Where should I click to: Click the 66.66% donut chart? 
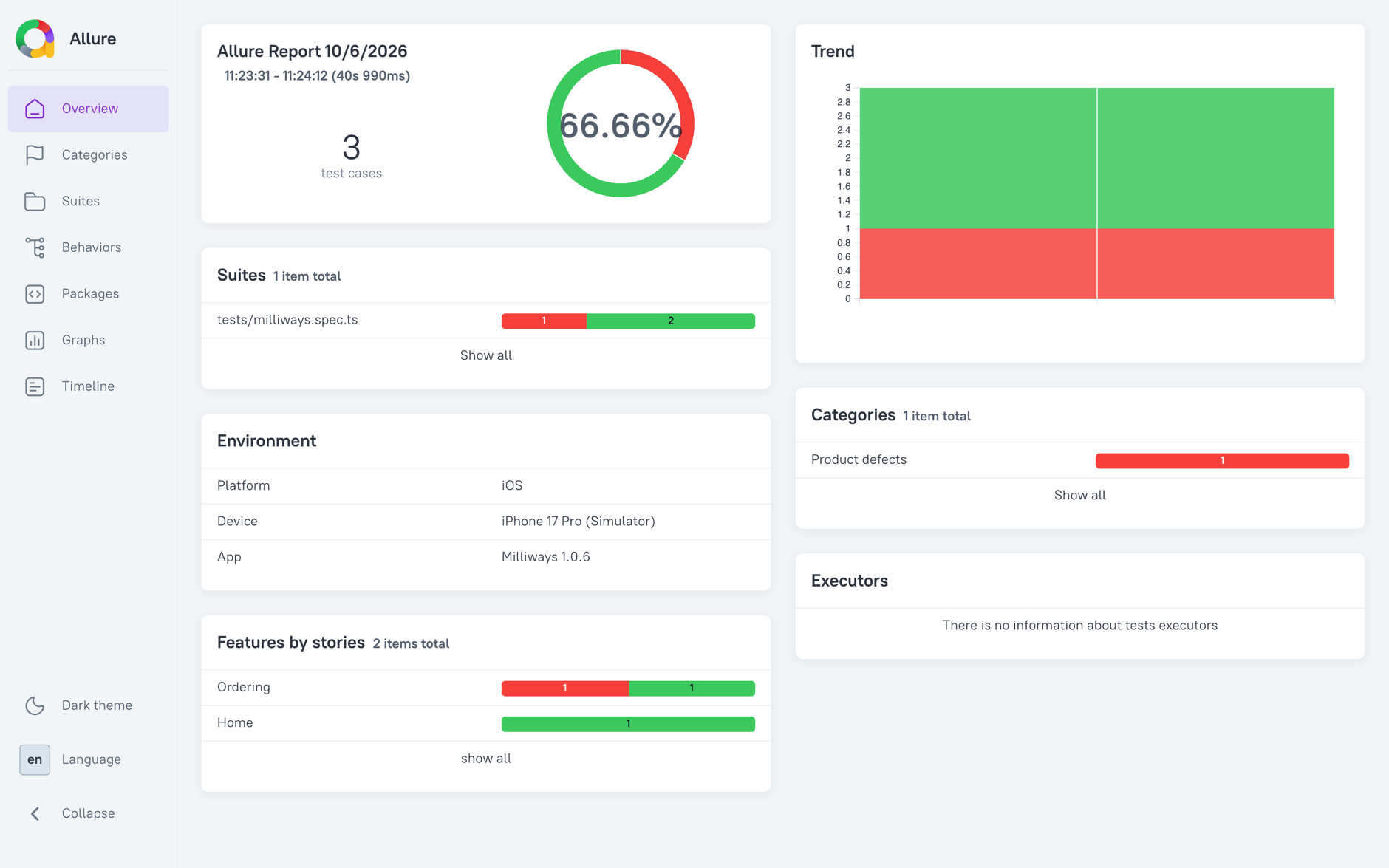[x=621, y=124]
